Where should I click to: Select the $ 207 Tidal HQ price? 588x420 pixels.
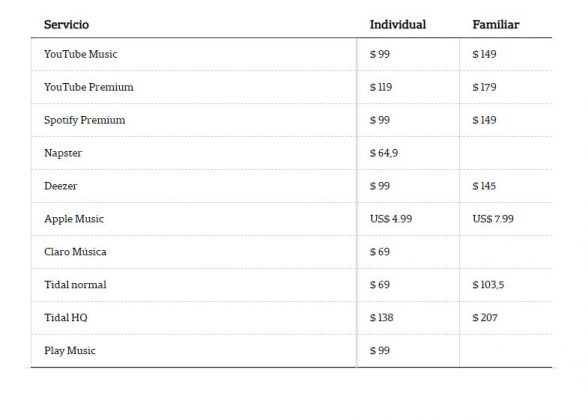pyautogui.click(x=484, y=318)
